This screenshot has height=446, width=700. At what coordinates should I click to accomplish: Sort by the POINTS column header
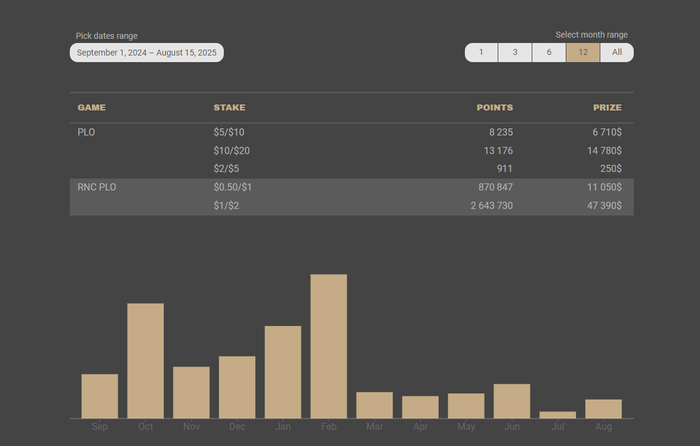coord(495,108)
